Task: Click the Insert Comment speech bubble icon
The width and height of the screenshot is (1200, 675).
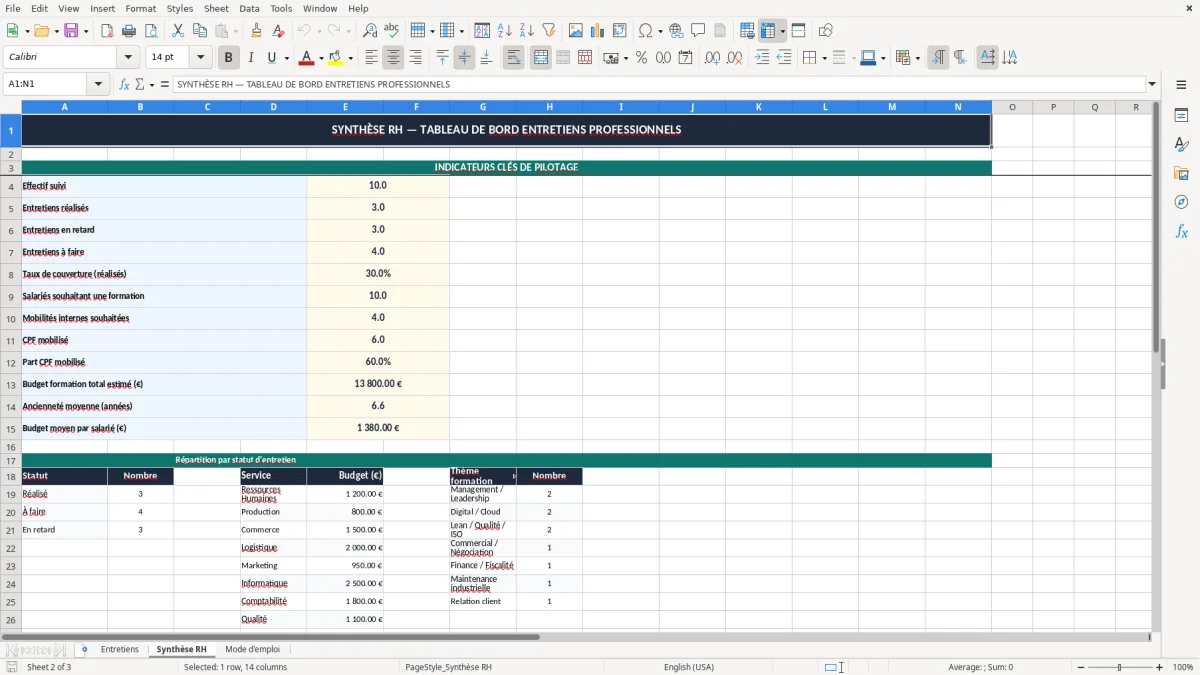Action: click(x=698, y=31)
